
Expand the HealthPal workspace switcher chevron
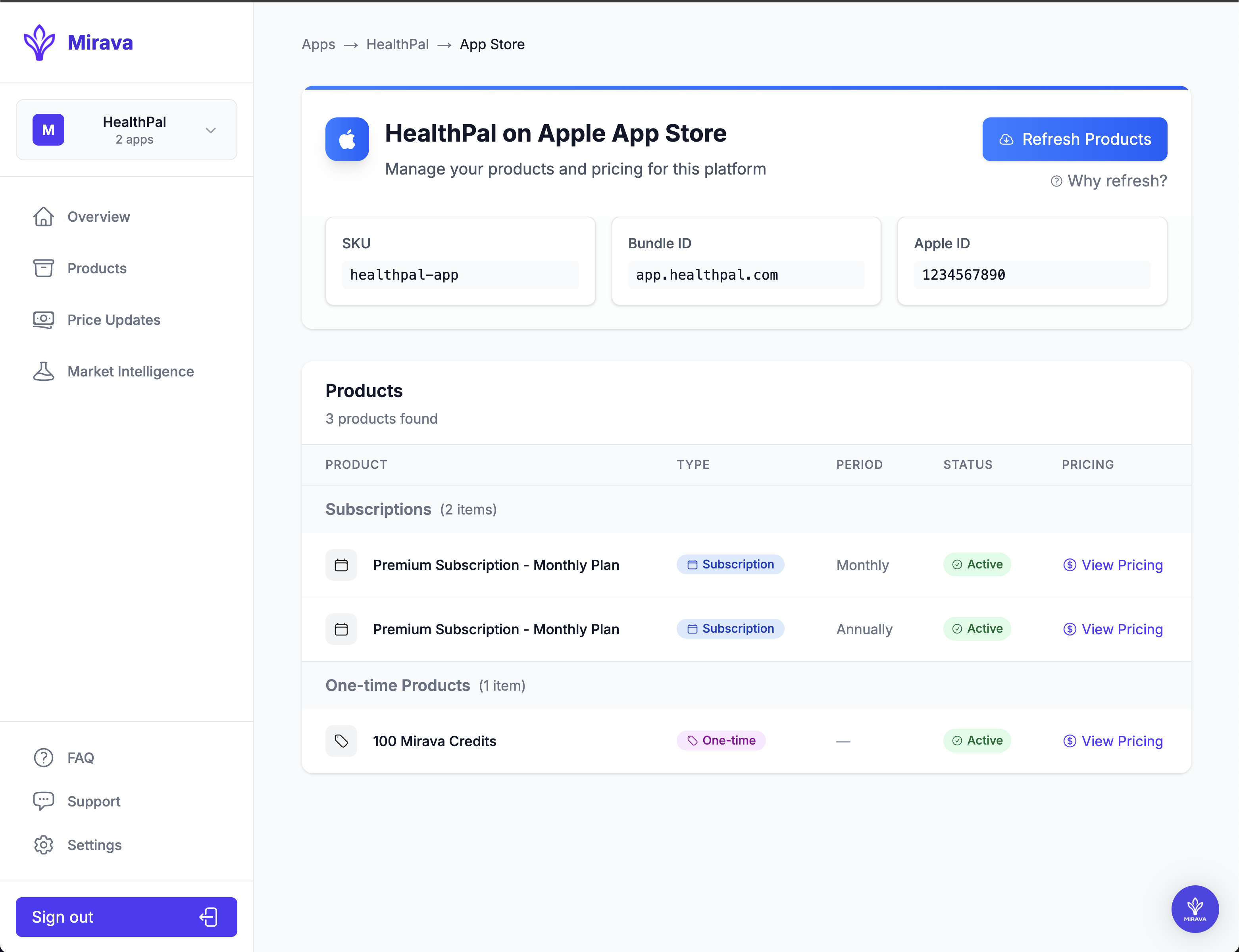coord(211,131)
